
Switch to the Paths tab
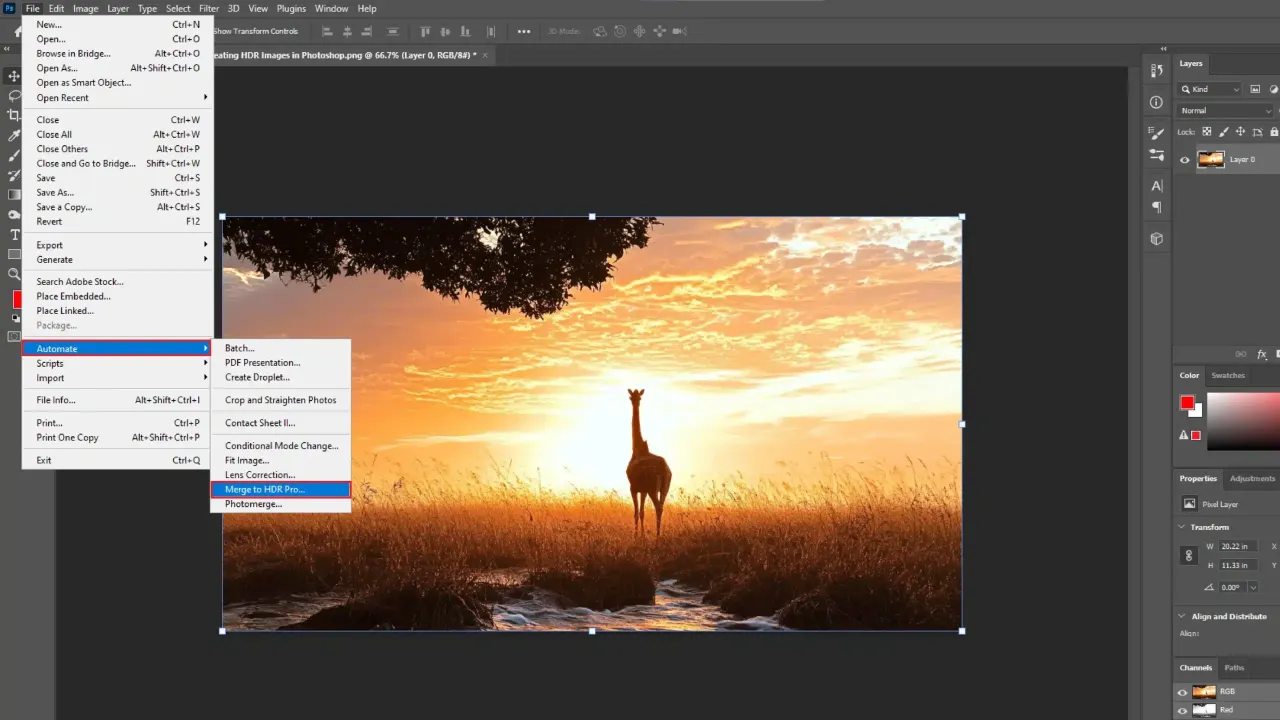click(x=1234, y=667)
